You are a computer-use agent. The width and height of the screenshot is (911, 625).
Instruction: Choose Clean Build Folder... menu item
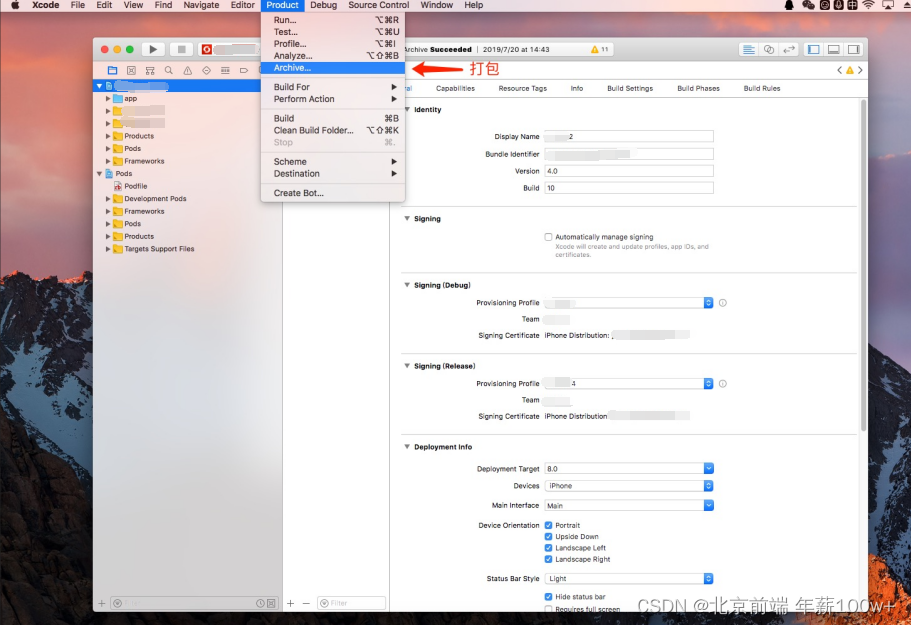333,131
